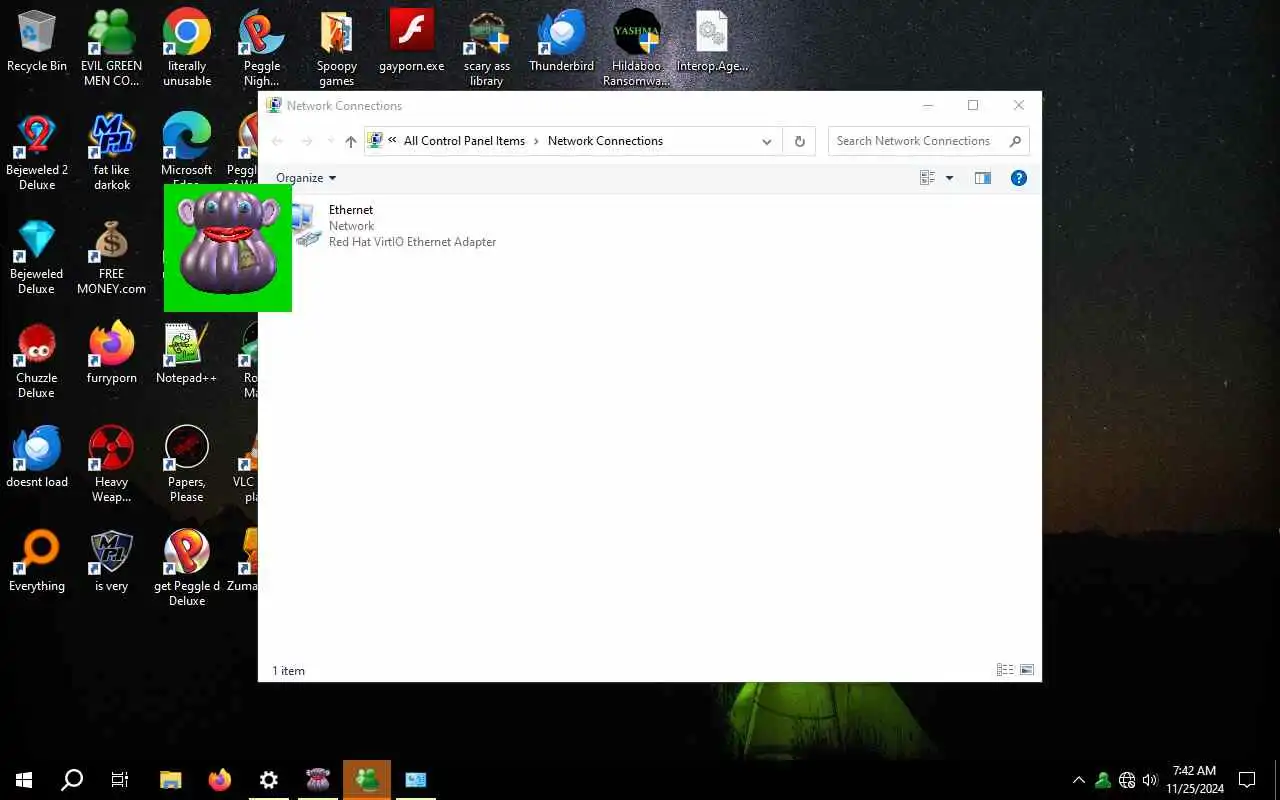Open the fat like darkok shortcut

pyautogui.click(x=112, y=152)
